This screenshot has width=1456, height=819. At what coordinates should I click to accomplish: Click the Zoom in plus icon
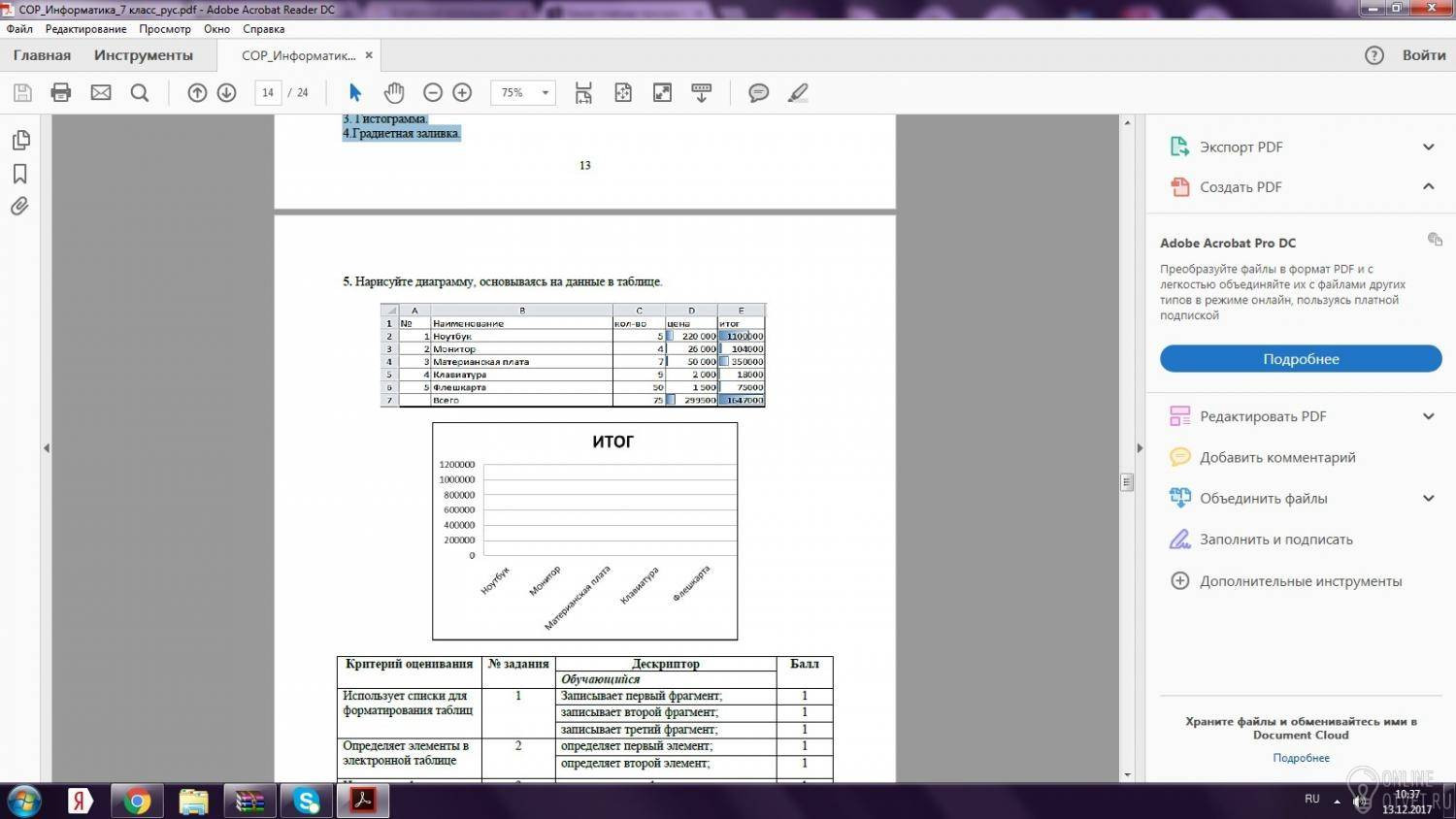click(462, 92)
